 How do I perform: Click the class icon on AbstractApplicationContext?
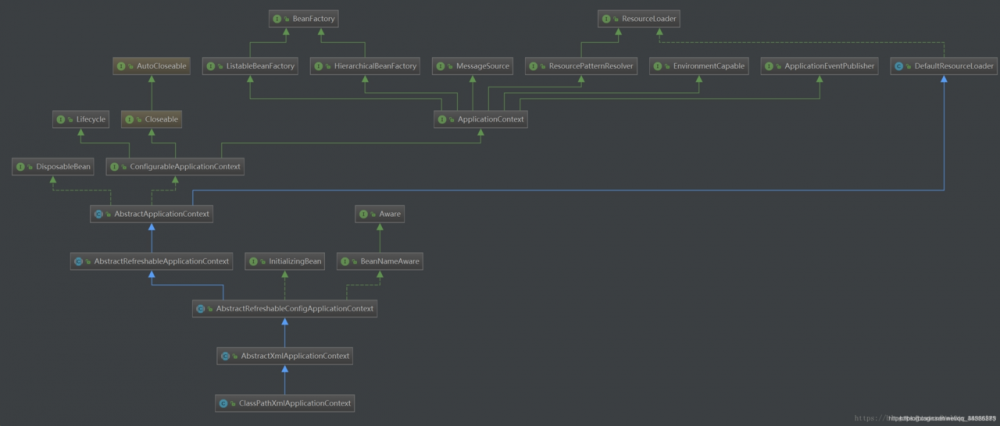point(99,214)
